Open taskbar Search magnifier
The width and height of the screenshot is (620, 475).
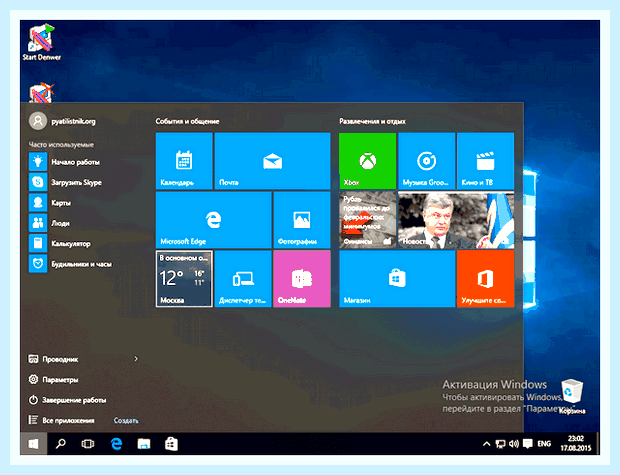click(x=61, y=444)
